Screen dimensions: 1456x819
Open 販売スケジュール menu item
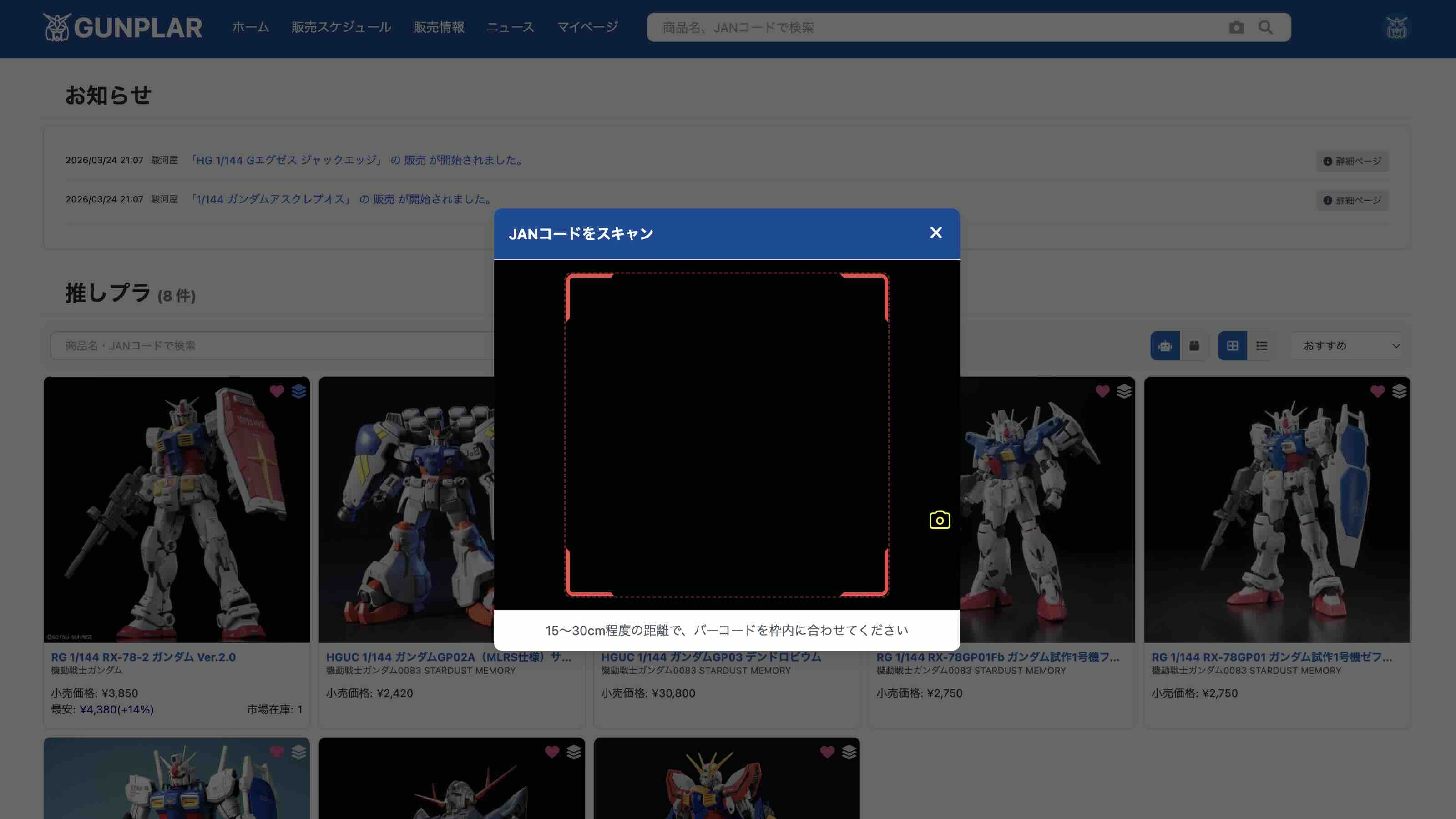(341, 27)
